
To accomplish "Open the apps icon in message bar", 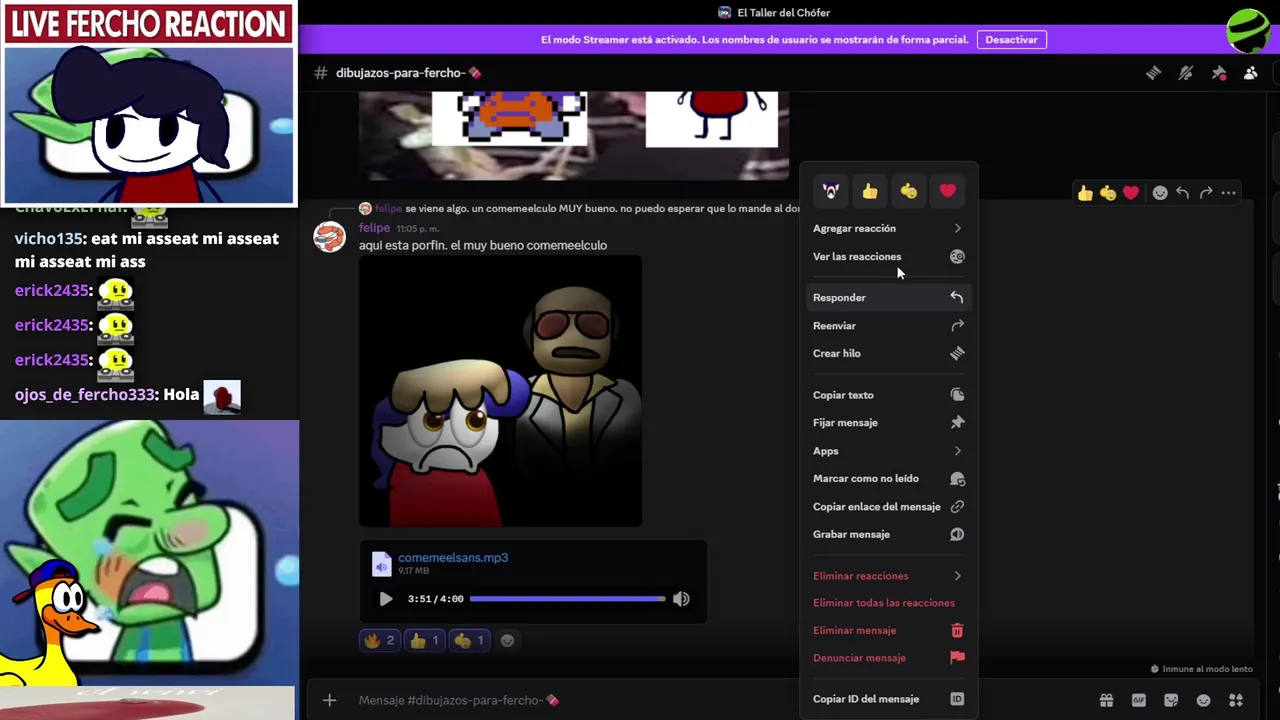I will coord(1236,701).
